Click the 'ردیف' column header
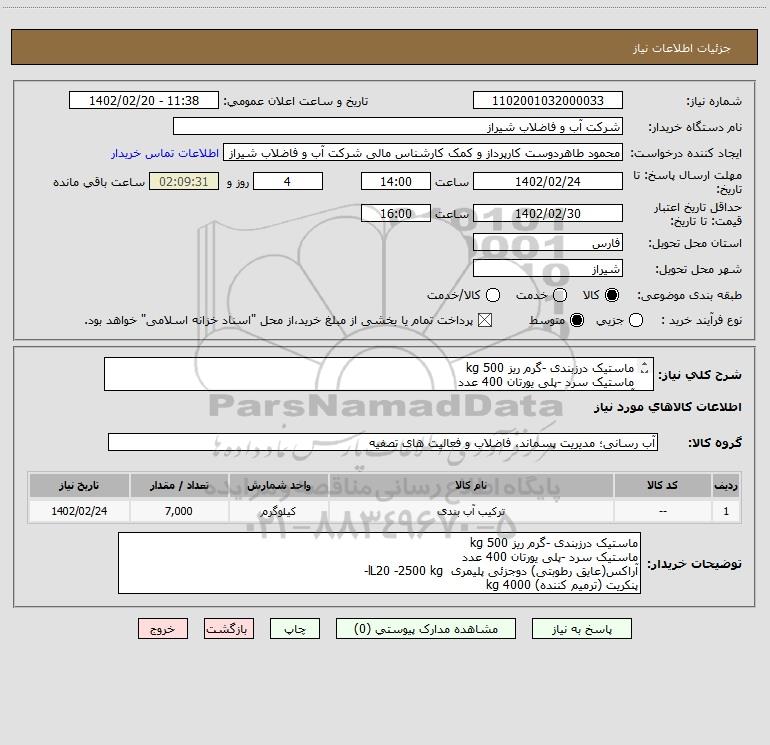The height and width of the screenshot is (745, 770). (x=726, y=485)
